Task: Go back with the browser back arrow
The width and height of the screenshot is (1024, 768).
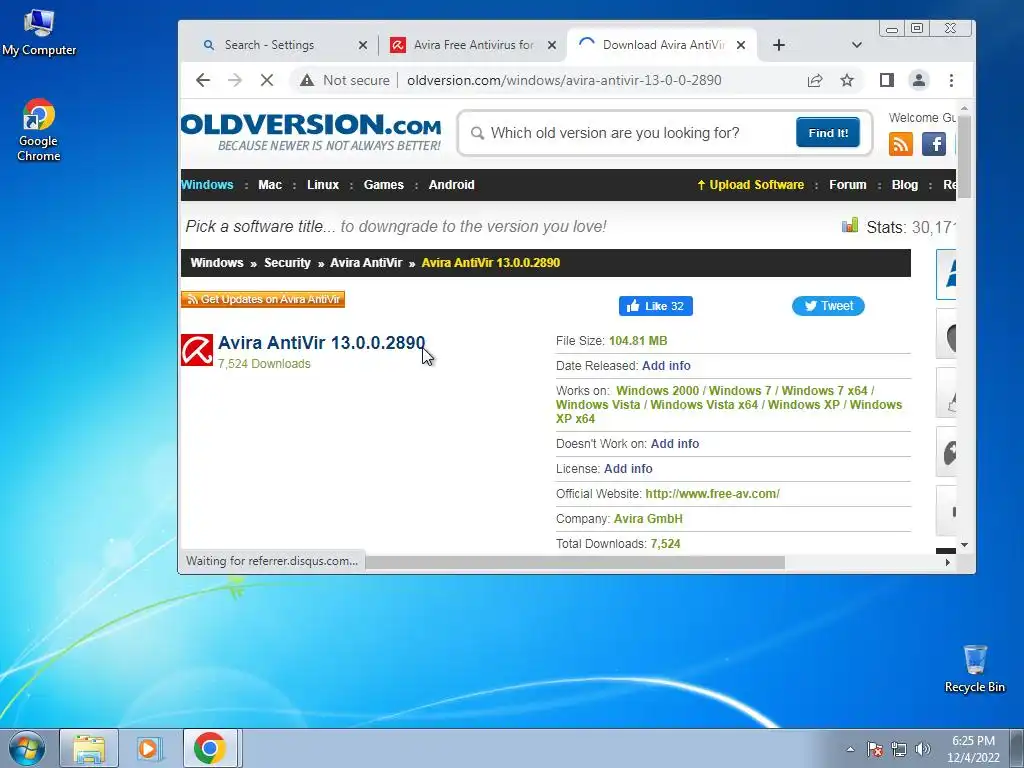Action: coord(202,80)
